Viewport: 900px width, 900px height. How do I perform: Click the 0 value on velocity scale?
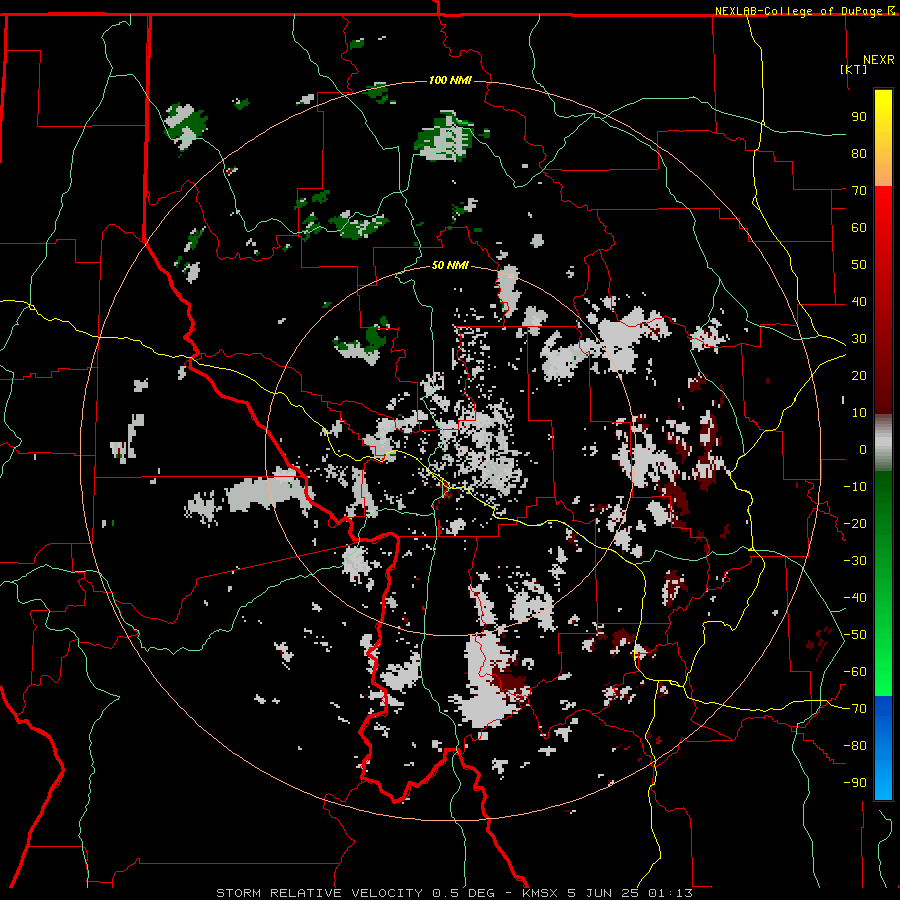pos(863,450)
